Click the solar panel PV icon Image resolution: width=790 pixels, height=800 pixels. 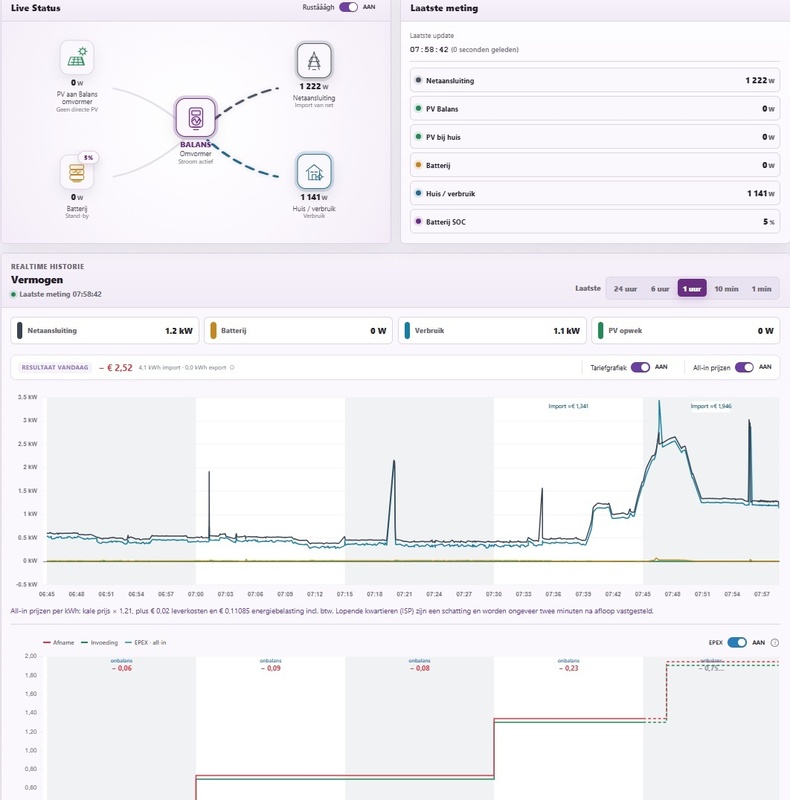[x=77, y=57]
